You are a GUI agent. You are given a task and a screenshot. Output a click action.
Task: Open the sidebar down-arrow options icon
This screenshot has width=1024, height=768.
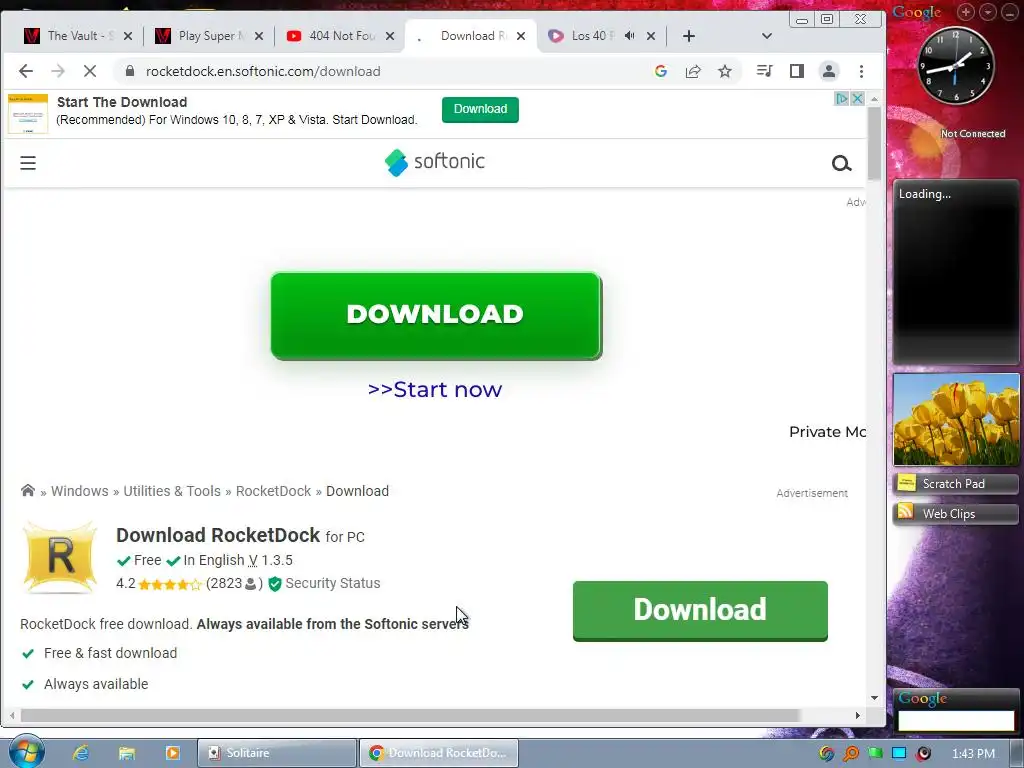point(988,12)
